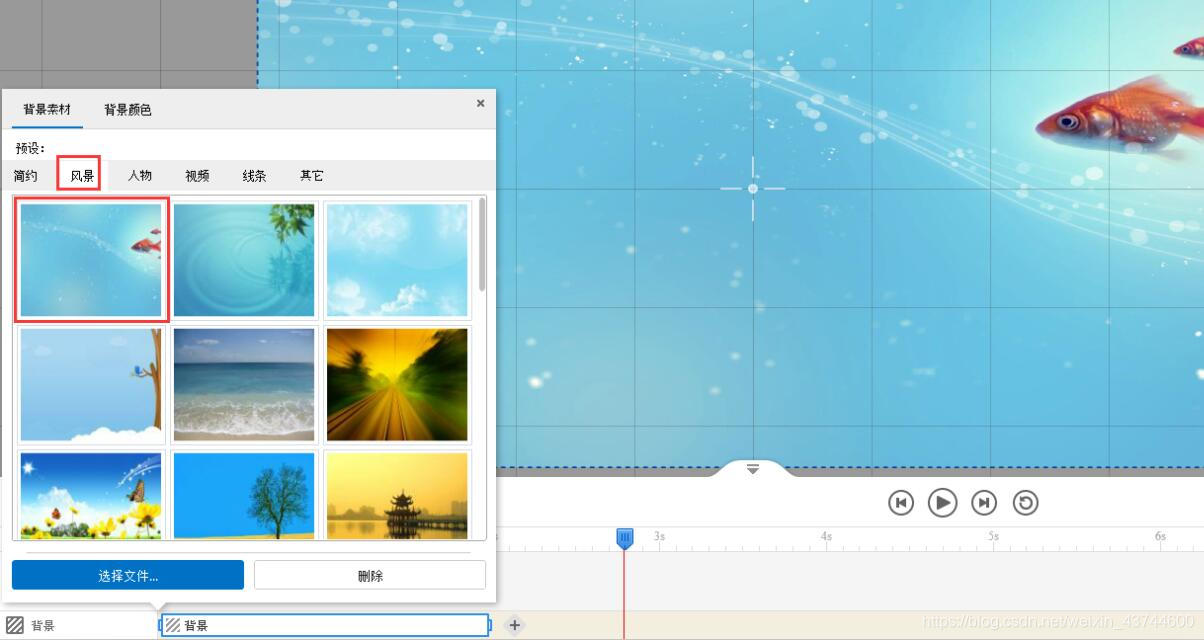Choose the blue sky clouds background thumbnail
The height and width of the screenshot is (640, 1204).
point(397,260)
